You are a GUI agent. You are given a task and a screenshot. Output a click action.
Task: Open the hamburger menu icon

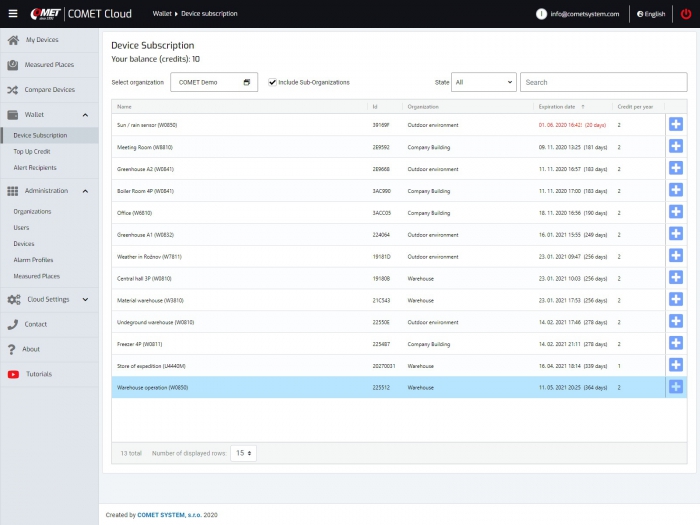click(x=12, y=14)
